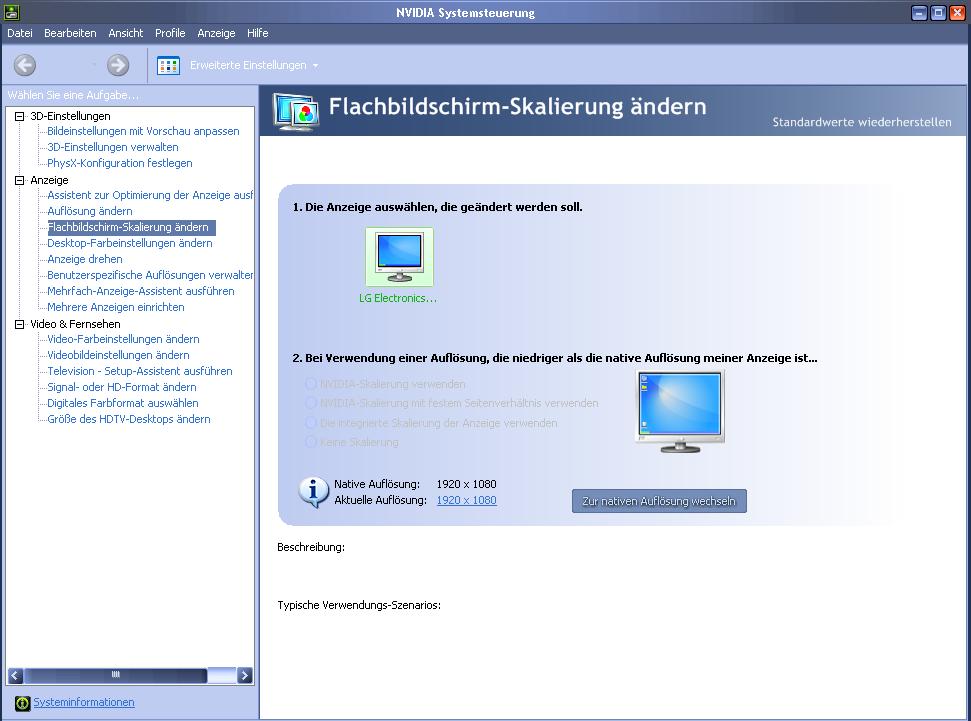This screenshot has height=721, width=971.
Task: Open Television - Setup-Assistent ausführen
Action: [x=140, y=372]
